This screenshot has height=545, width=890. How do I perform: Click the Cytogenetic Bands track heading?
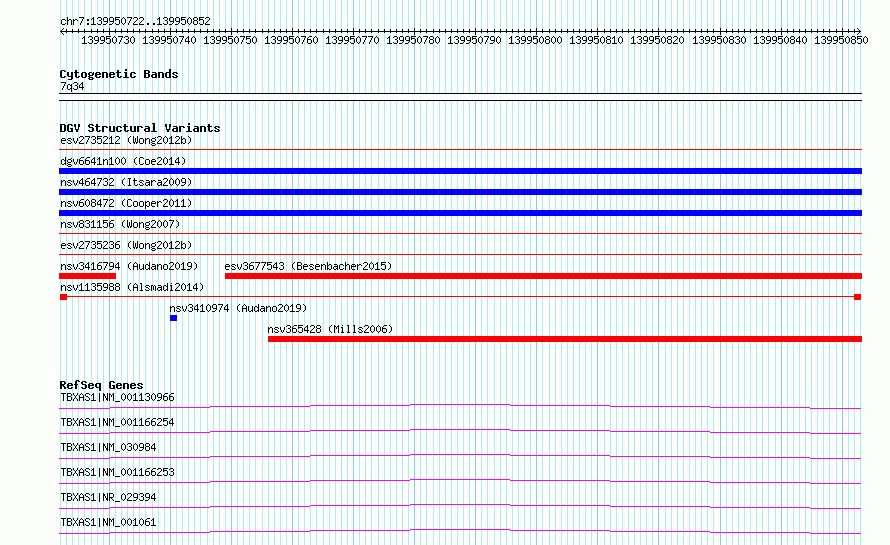pos(119,74)
